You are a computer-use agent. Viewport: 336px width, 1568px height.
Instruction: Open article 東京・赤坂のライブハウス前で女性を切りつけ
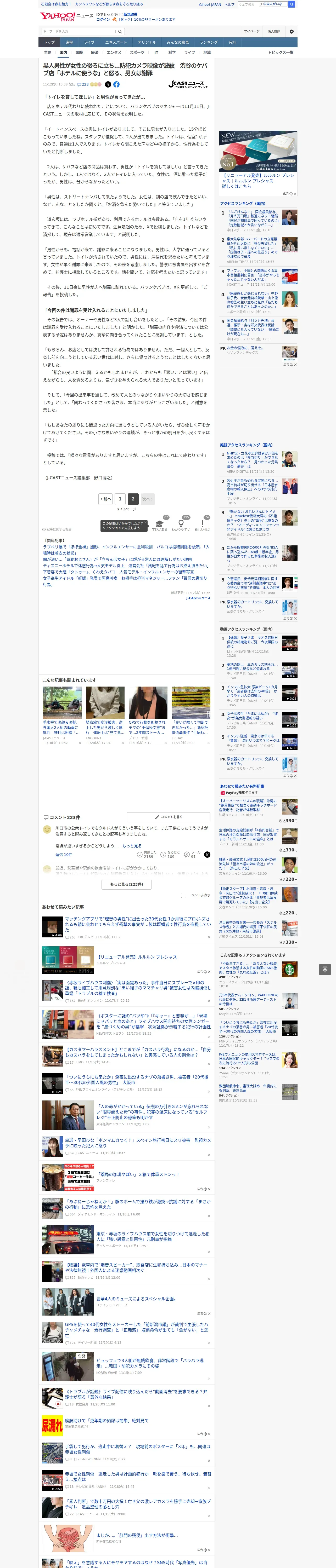[153, 1236]
